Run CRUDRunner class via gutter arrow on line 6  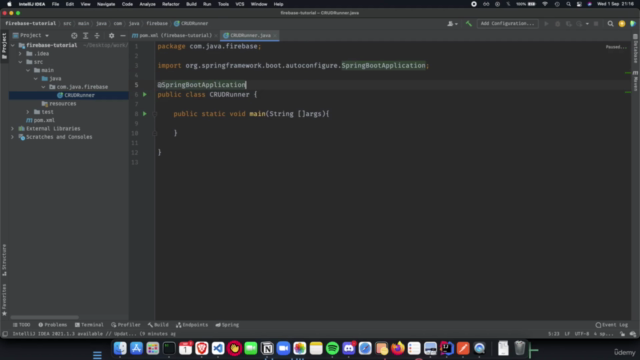144,94
